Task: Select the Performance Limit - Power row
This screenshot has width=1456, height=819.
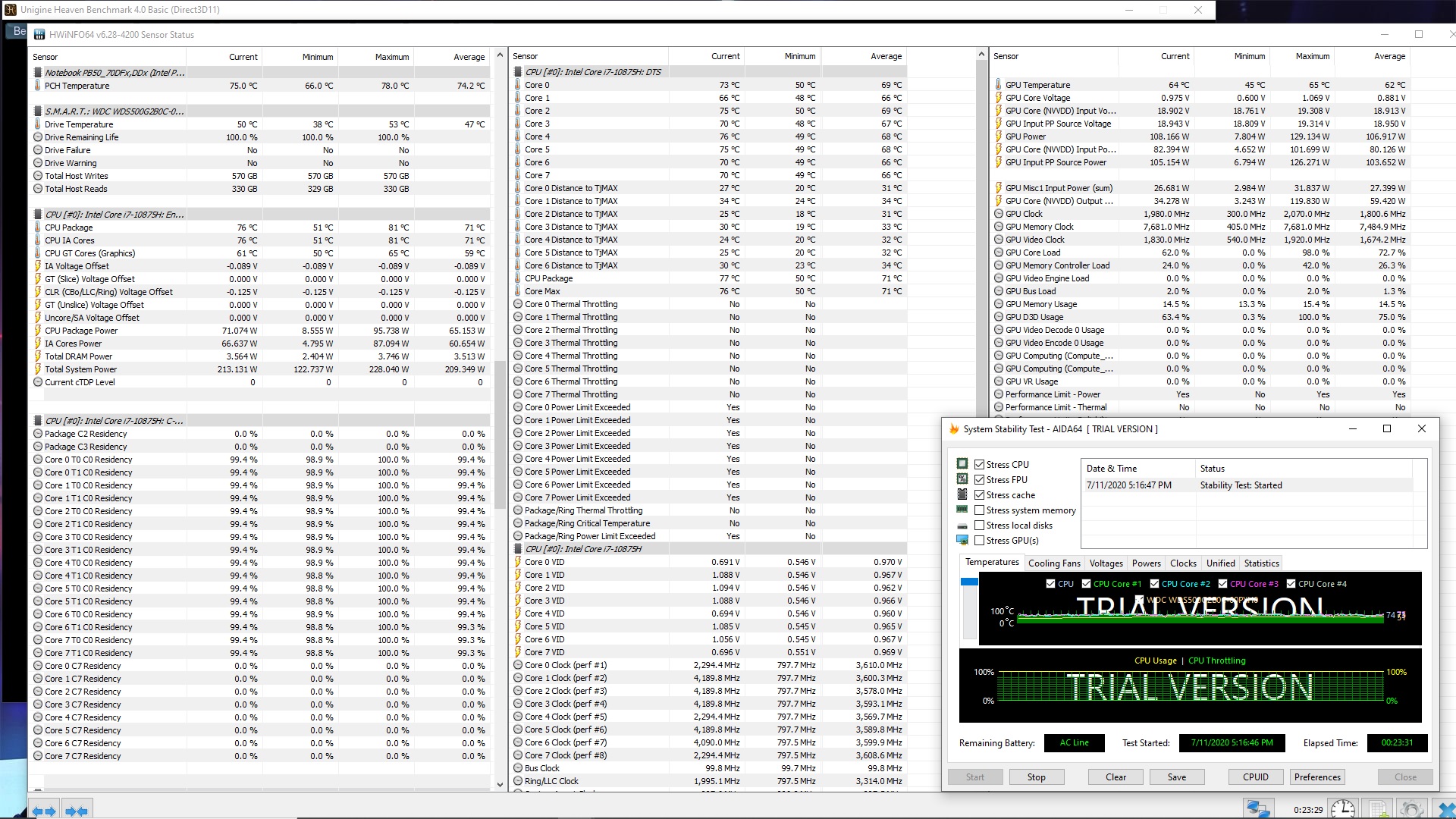Action: tap(1202, 394)
